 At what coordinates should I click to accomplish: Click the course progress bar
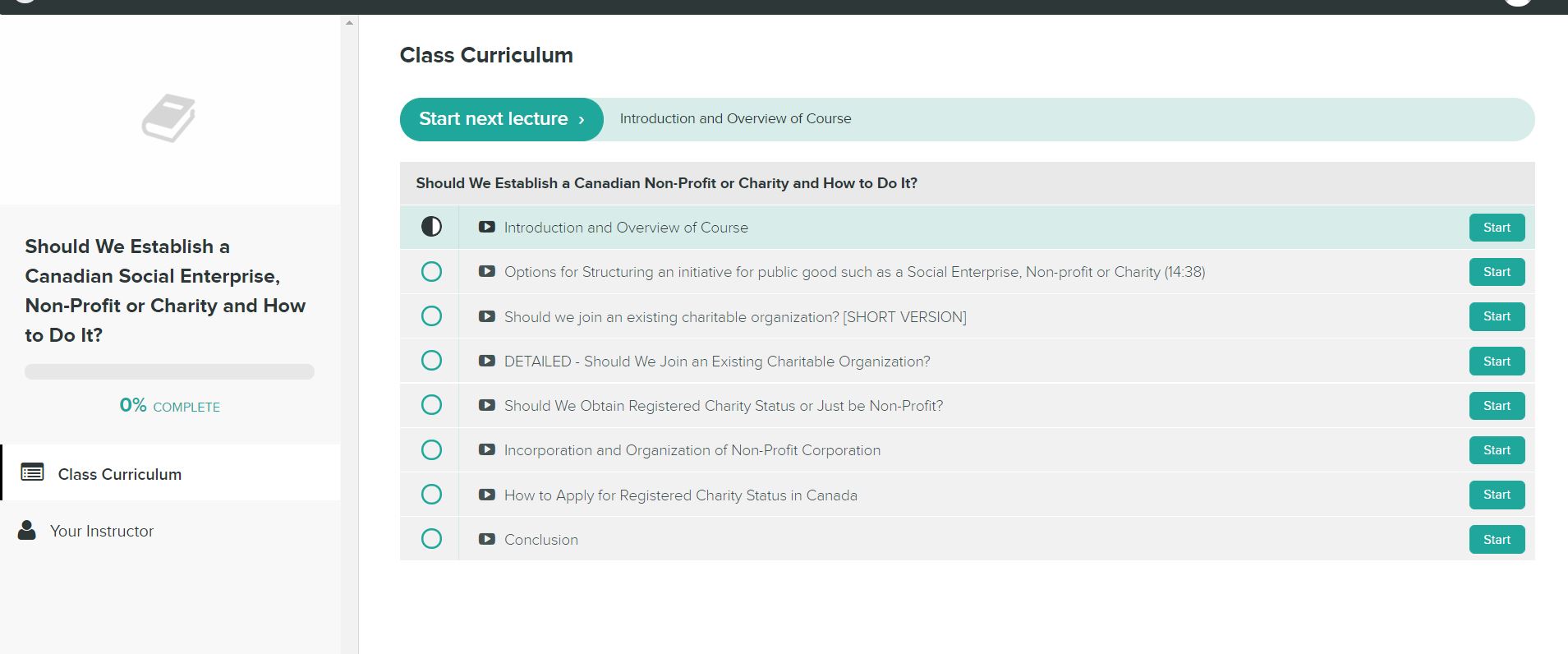[169, 371]
